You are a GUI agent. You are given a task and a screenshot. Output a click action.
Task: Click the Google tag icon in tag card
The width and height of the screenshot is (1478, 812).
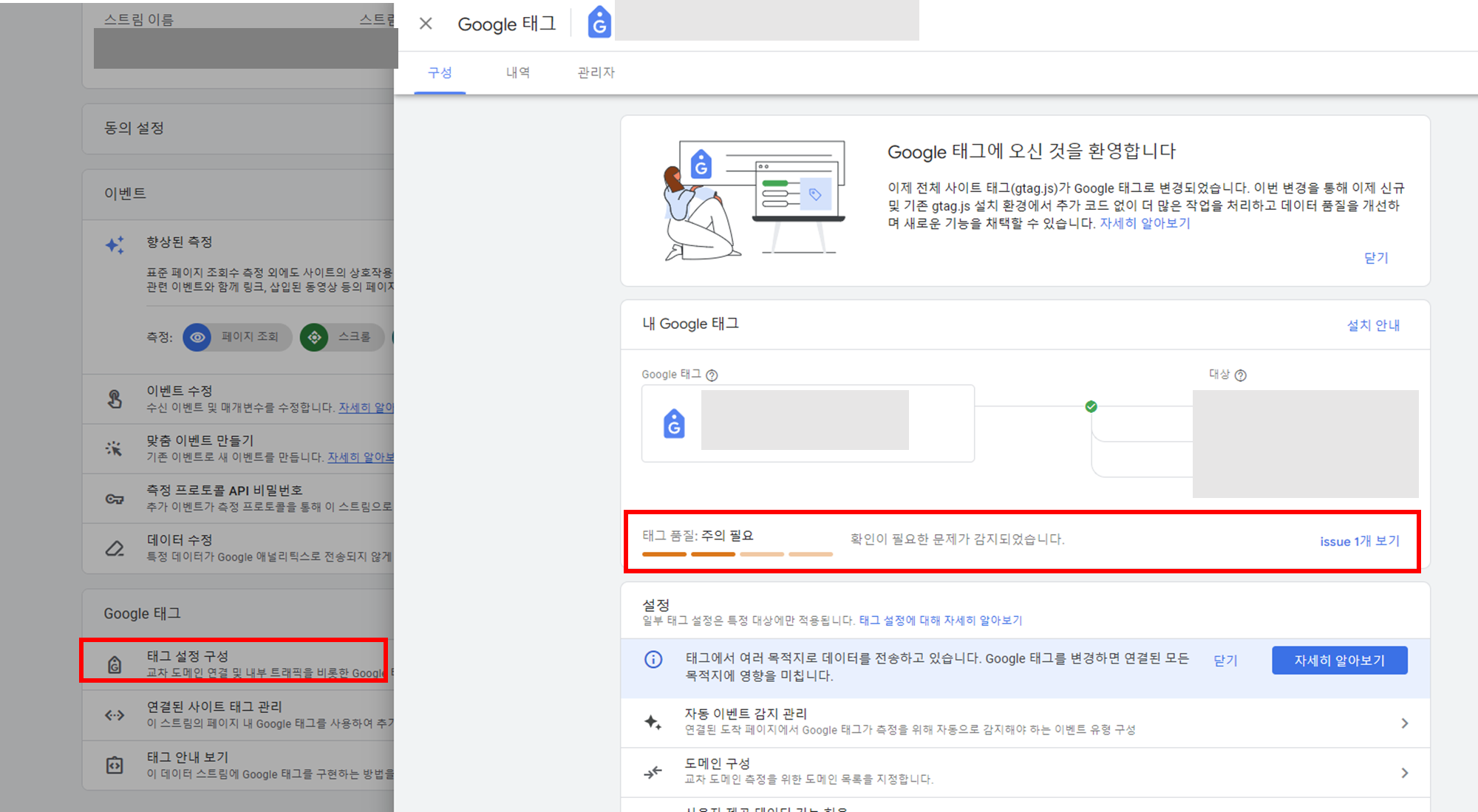674,424
